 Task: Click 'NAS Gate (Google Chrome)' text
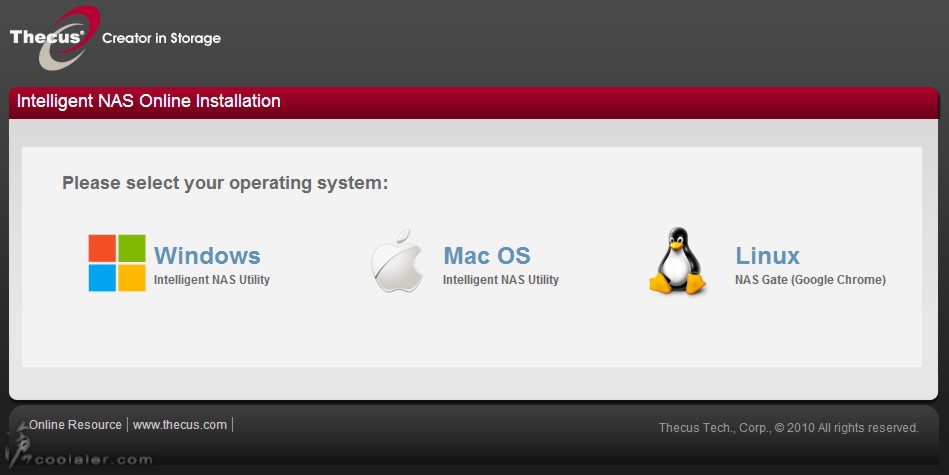(810, 280)
